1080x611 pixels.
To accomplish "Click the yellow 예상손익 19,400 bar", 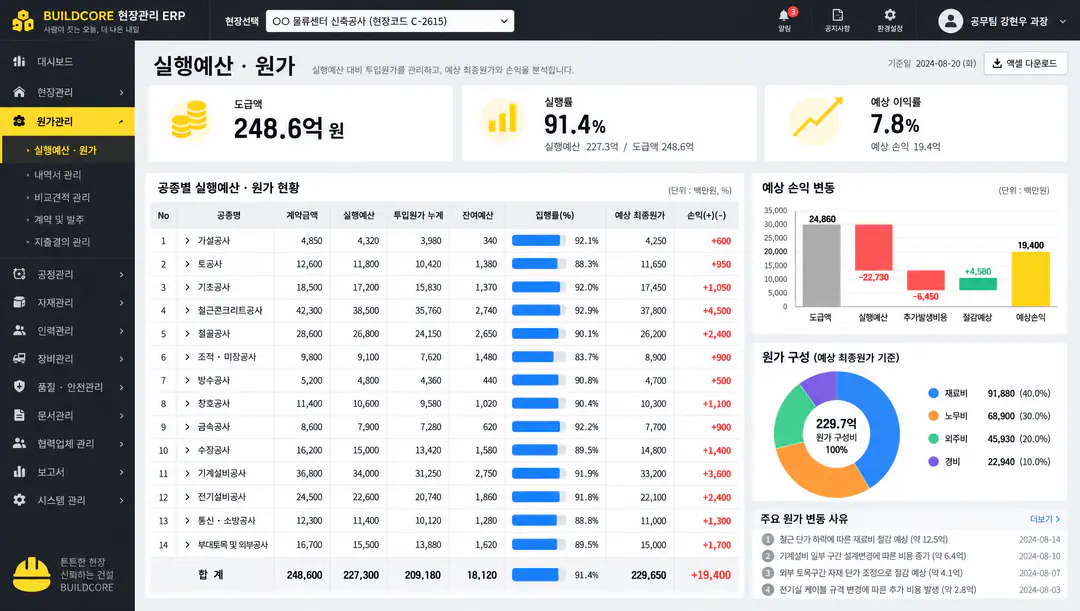I will 1030,279.
